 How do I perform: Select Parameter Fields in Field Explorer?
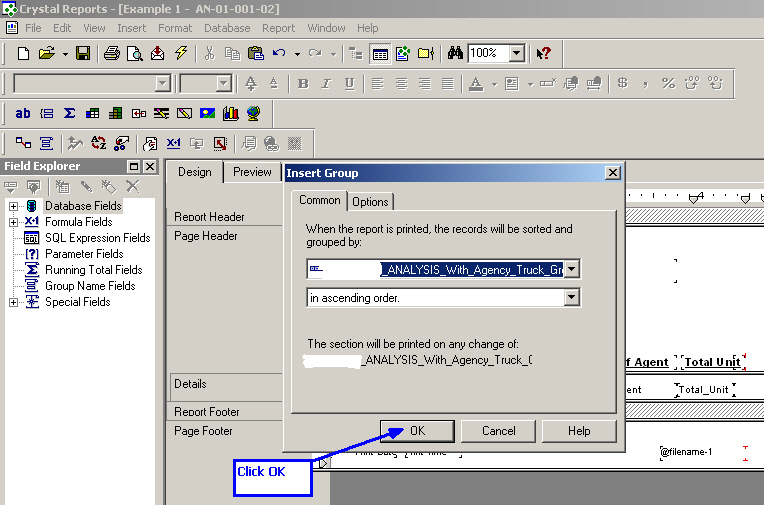click(84, 254)
